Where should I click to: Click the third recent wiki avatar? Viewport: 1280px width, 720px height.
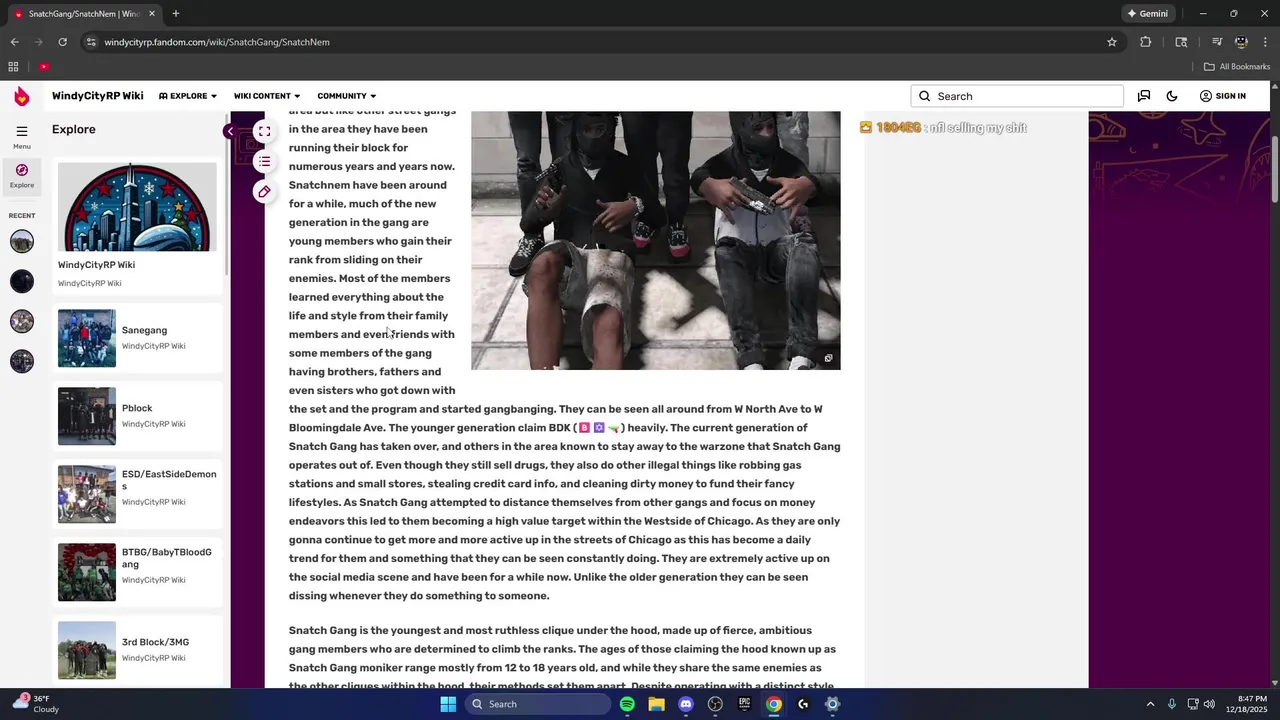click(x=22, y=321)
